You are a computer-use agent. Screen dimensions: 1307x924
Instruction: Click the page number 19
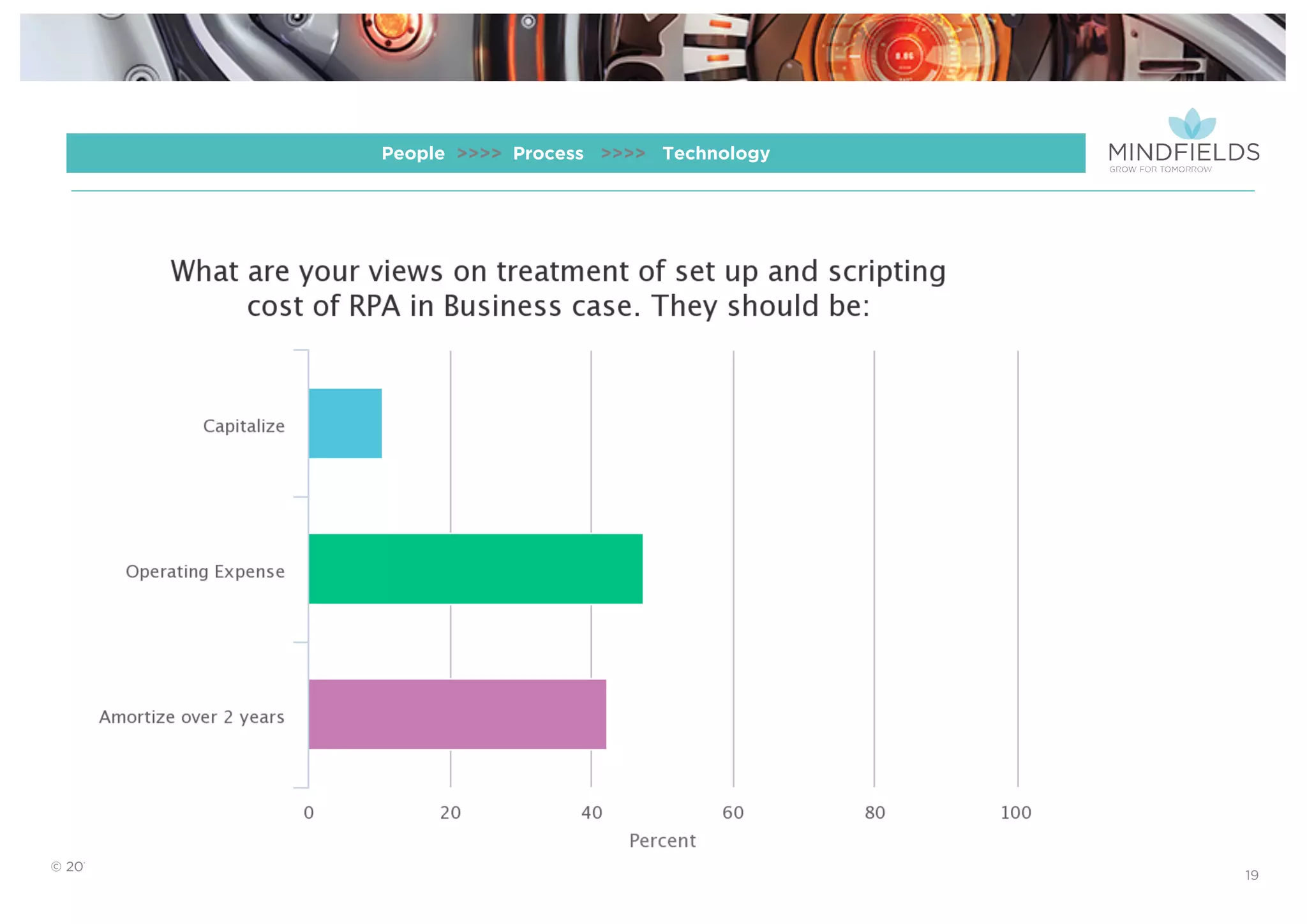click(1251, 876)
